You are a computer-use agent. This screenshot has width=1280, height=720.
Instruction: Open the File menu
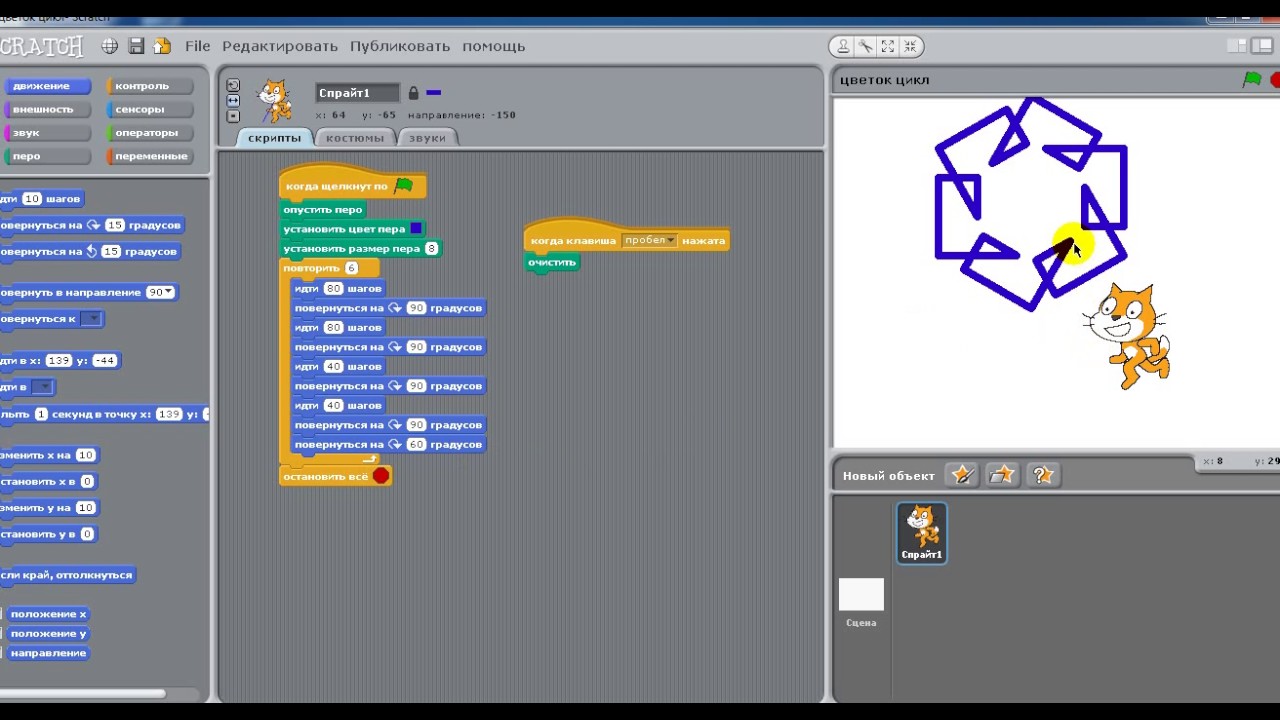tap(198, 46)
